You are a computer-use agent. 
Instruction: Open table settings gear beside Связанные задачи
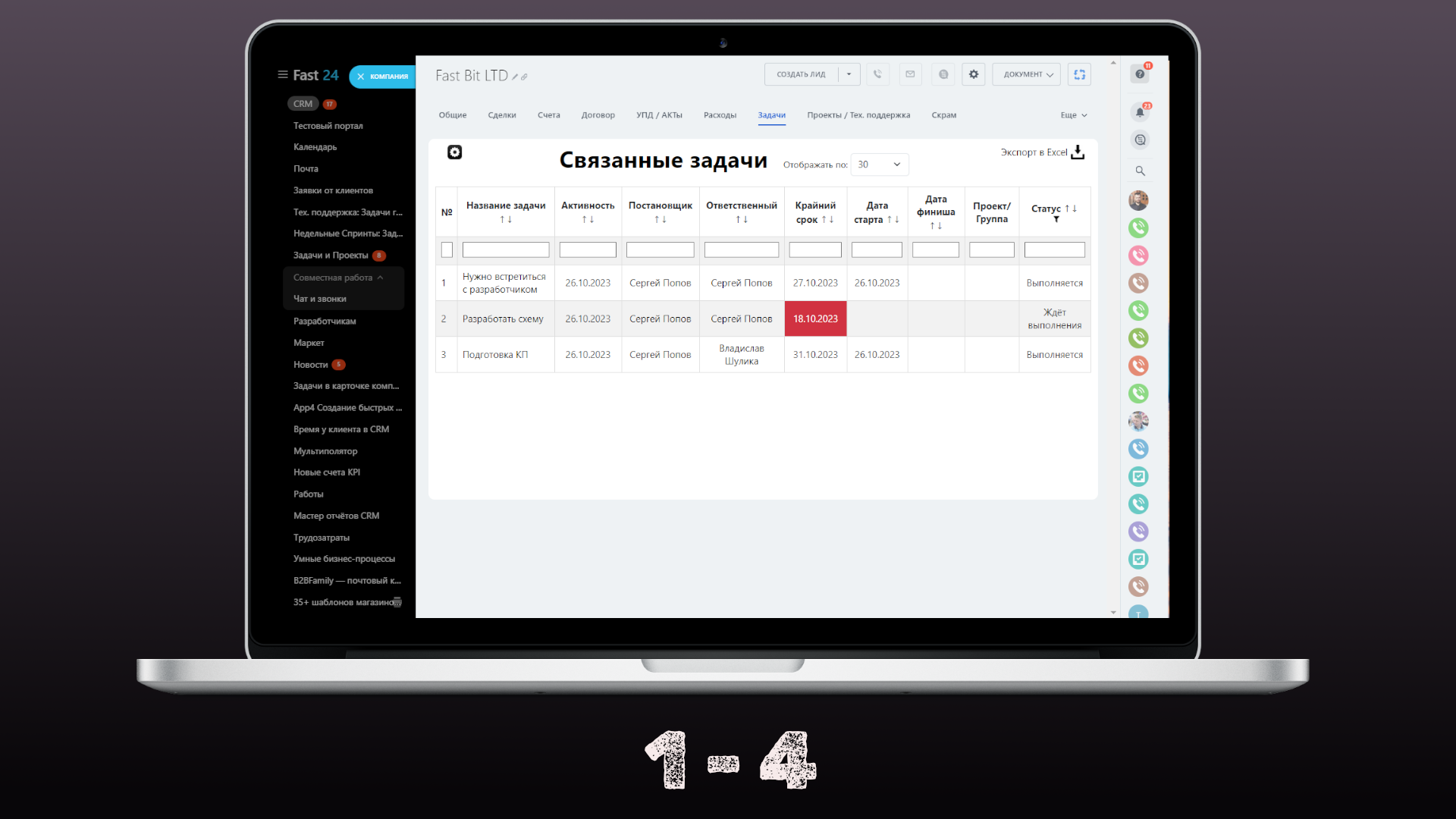[454, 152]
